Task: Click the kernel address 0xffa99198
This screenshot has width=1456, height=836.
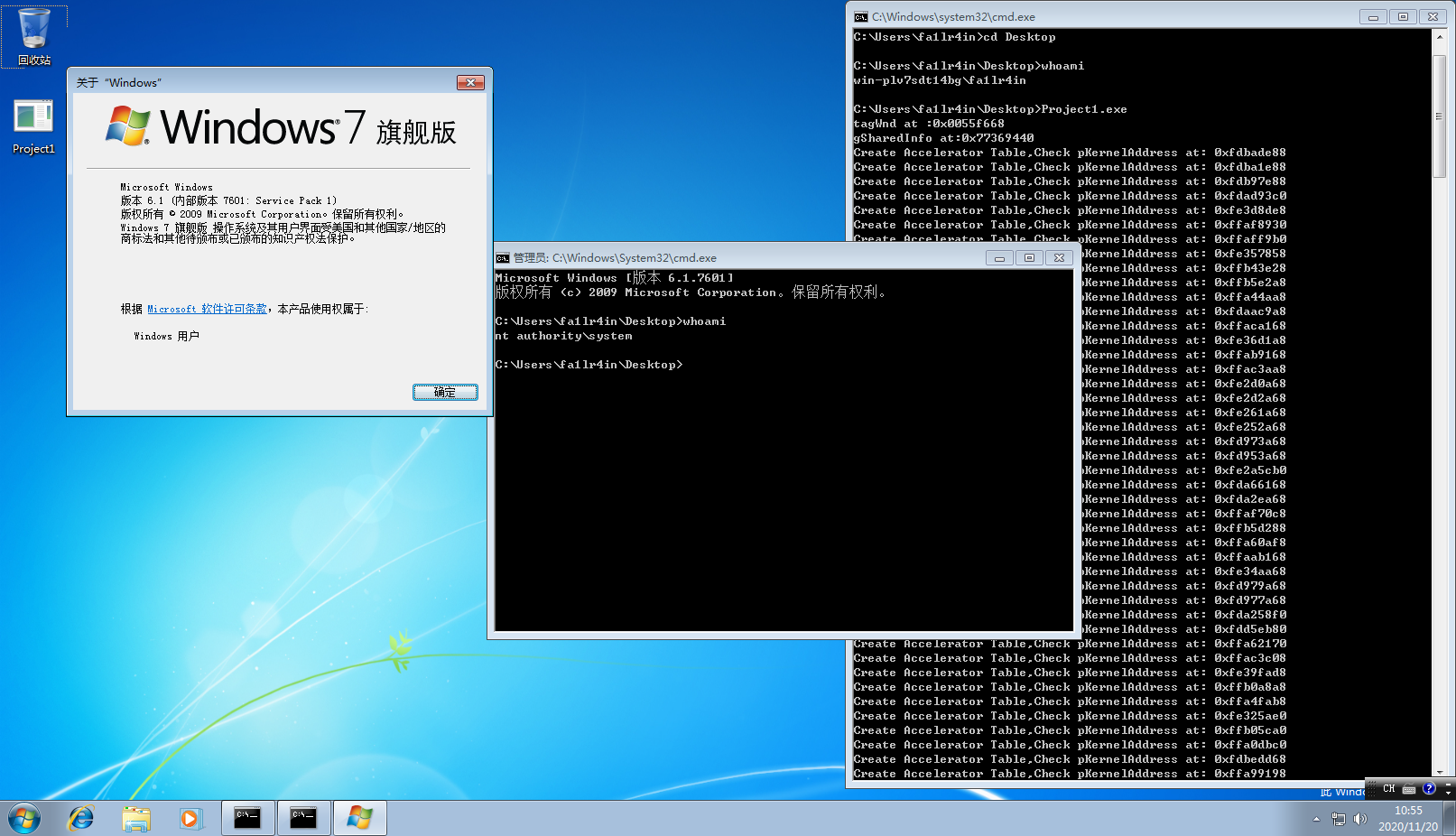Action: [x=1250, y=774]
